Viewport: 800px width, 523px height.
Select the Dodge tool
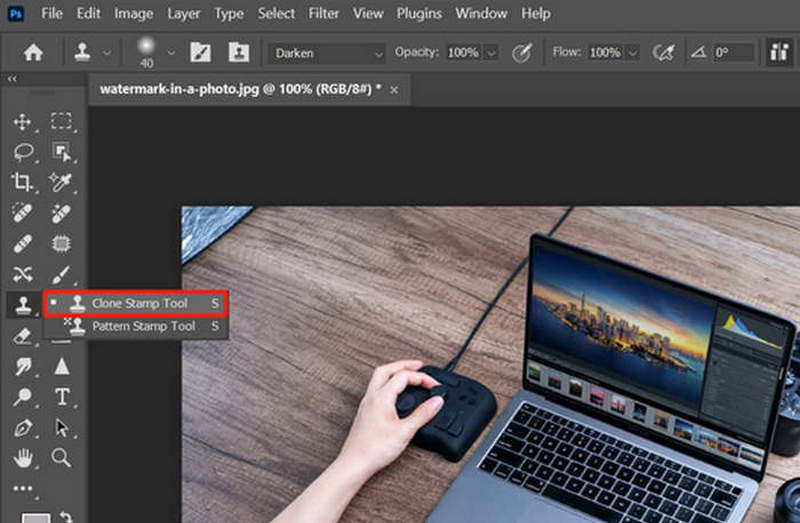(22, 397)
